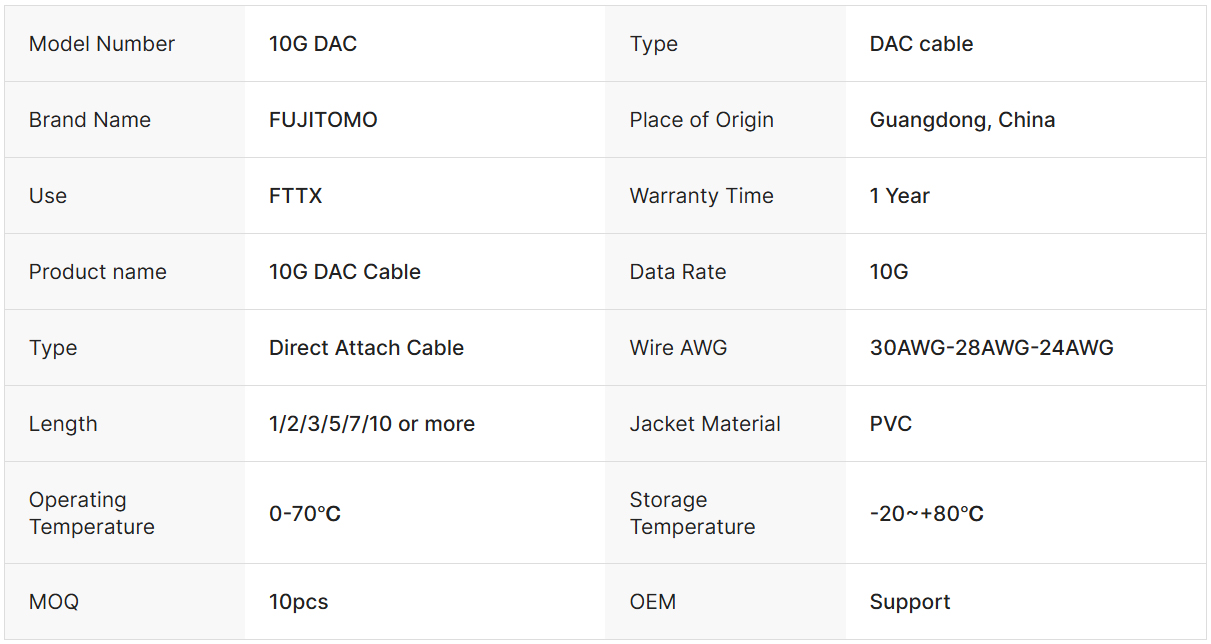The width and height of the screenshot is (1211, 644).
Task: Click the "1/2/3/5/7/10 or more" length value
Action: coord(372,424)
